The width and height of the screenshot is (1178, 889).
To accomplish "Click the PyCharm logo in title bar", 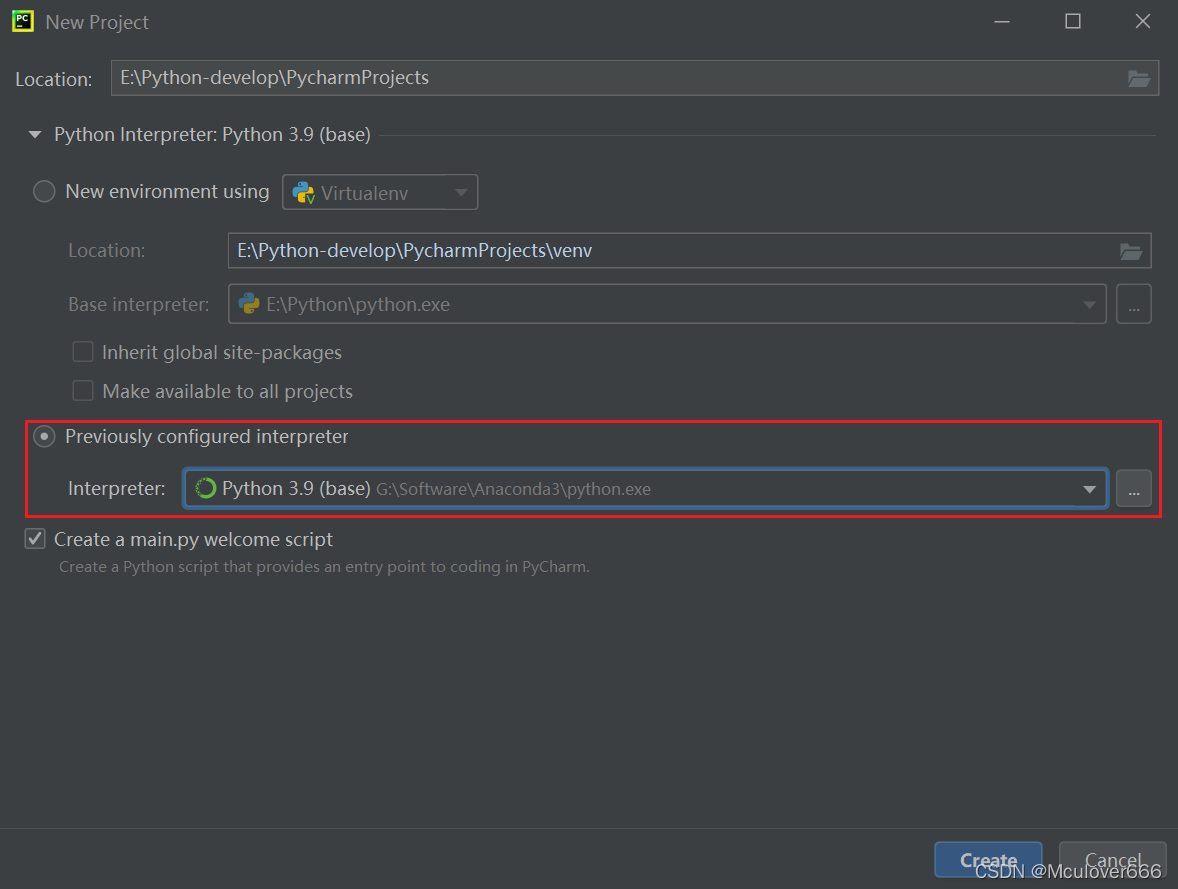I will pyautogui.click(x=23, y=21).
